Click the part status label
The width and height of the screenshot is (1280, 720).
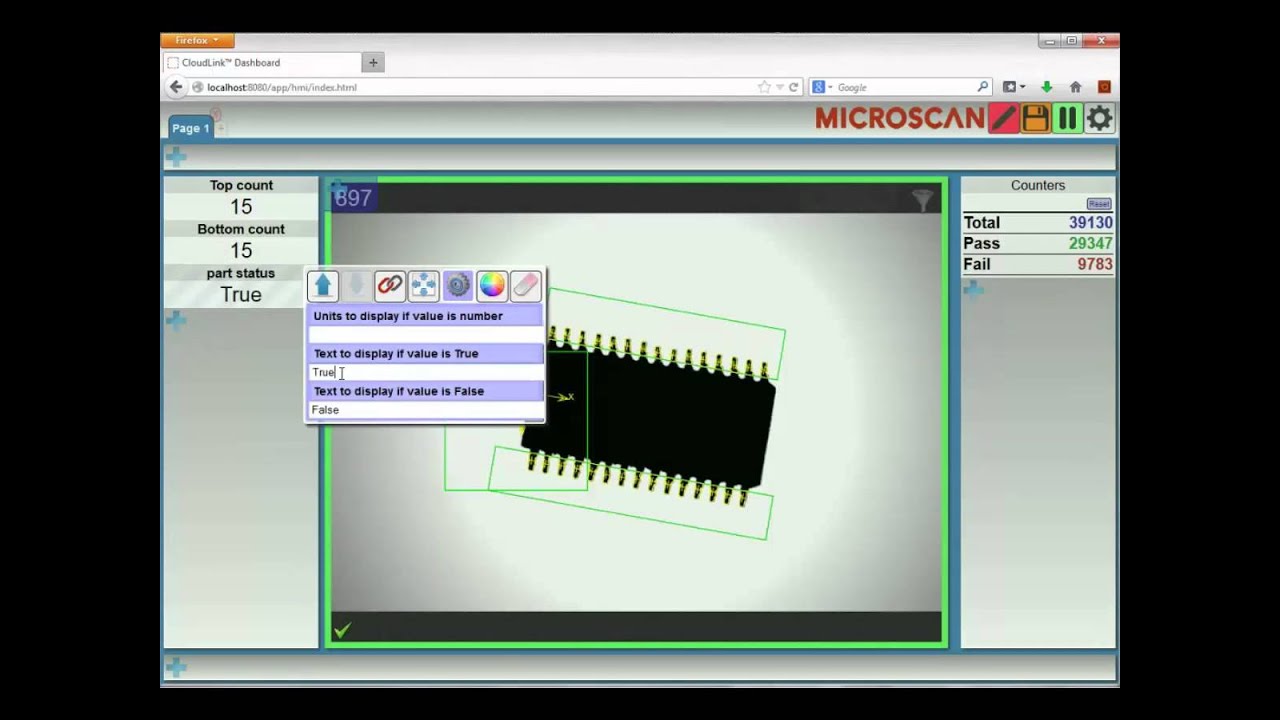tap(241, 273)
